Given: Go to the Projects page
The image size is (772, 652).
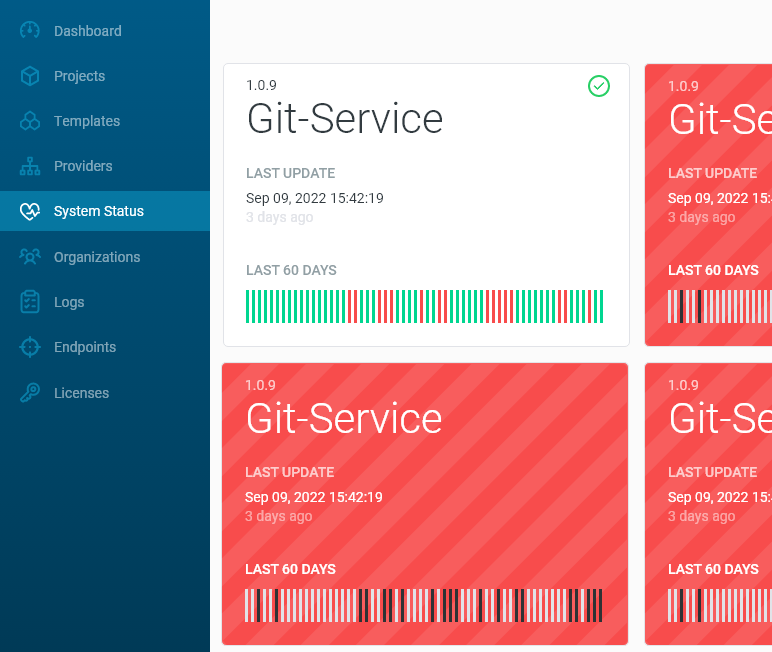Looking at the screenshot, I should click(x=79, y=76).
